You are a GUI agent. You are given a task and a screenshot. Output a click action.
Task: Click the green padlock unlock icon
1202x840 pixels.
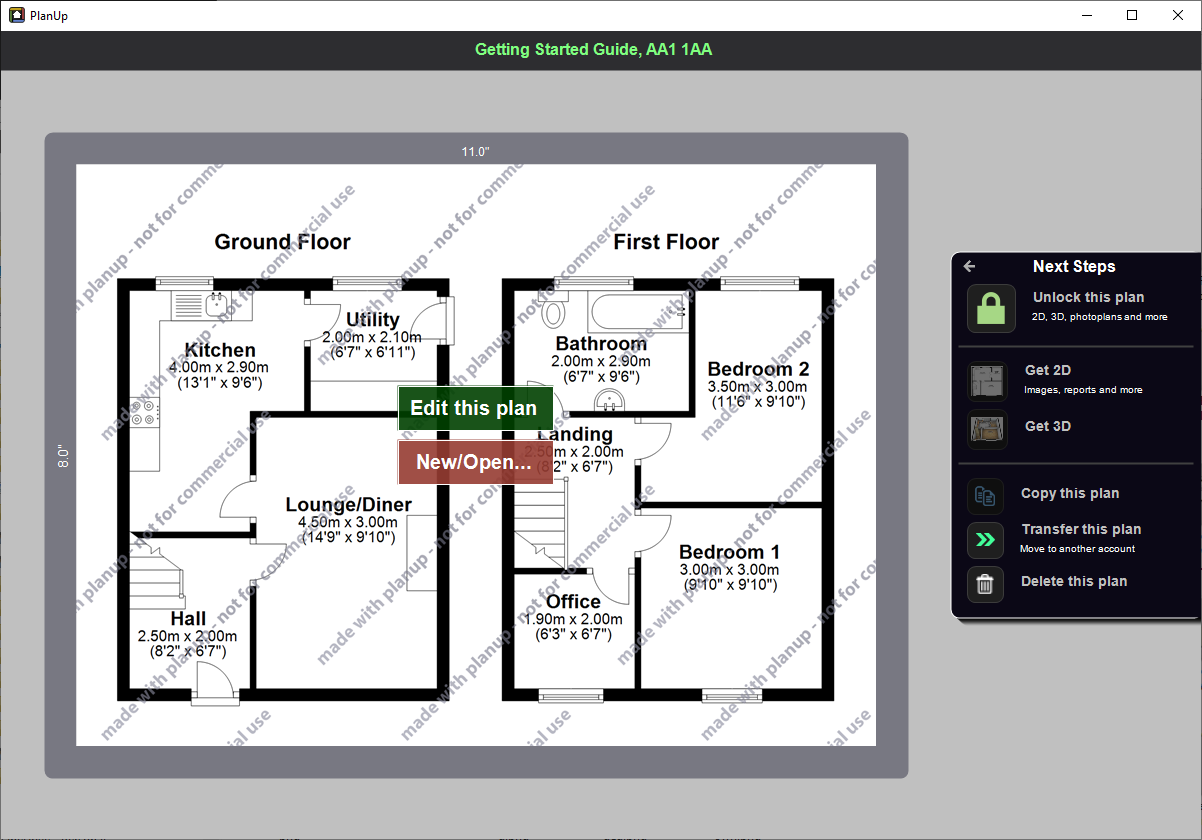coord(991,308)
